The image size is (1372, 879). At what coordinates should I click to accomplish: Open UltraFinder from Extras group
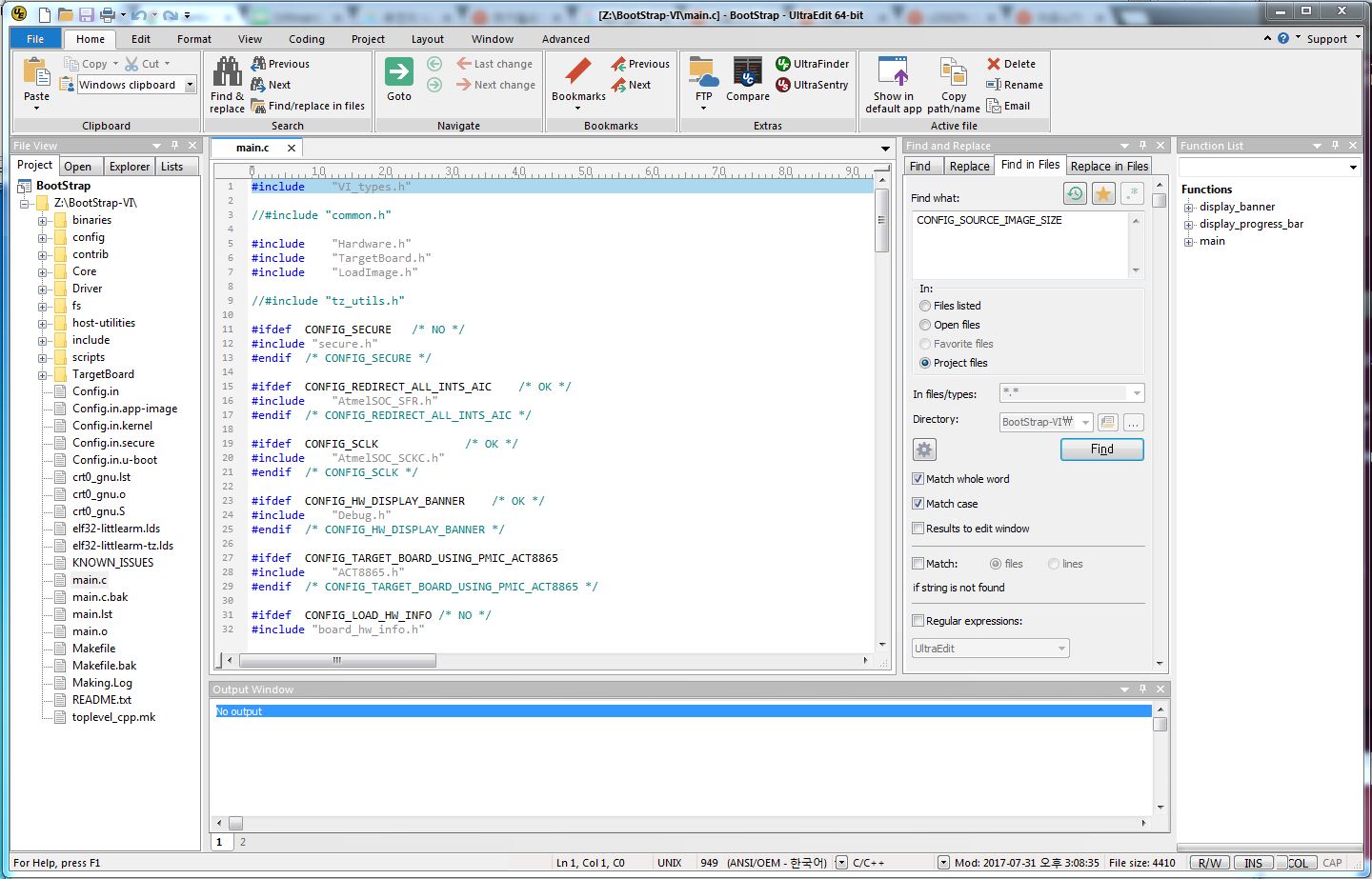[x=812, y=64]
